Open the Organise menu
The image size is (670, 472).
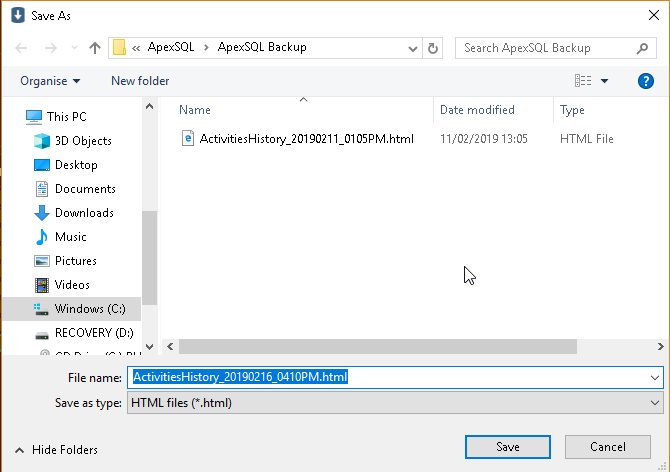pos(50,81)
